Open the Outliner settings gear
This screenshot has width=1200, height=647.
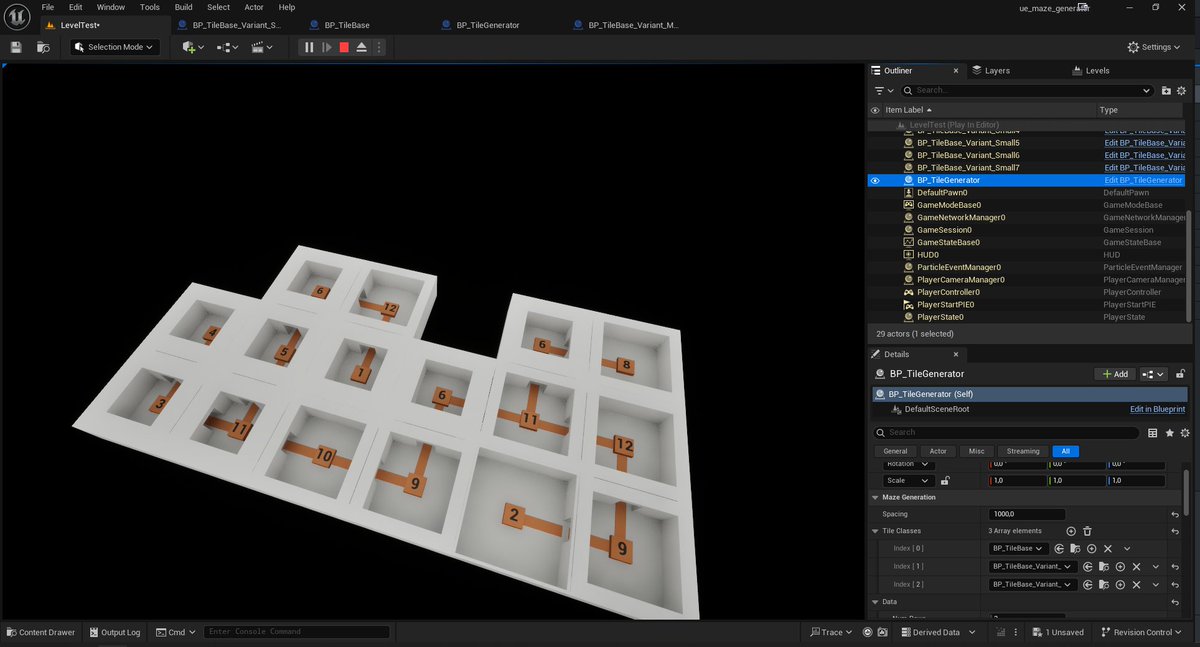coord(1181,90)
